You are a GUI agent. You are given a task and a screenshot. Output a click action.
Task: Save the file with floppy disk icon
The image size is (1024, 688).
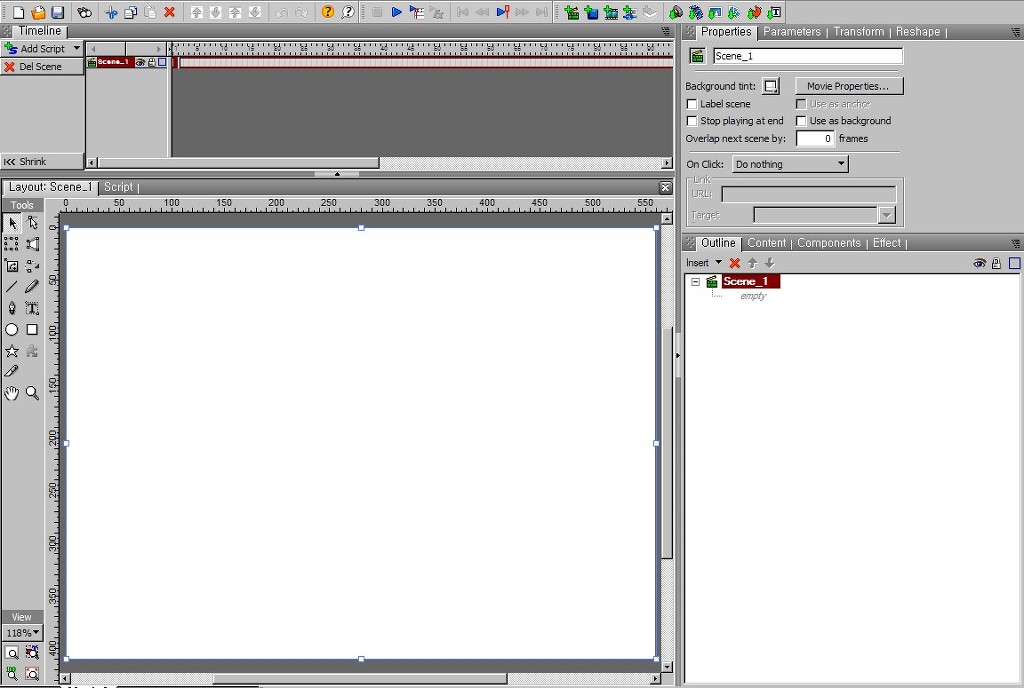coord(57,12)
